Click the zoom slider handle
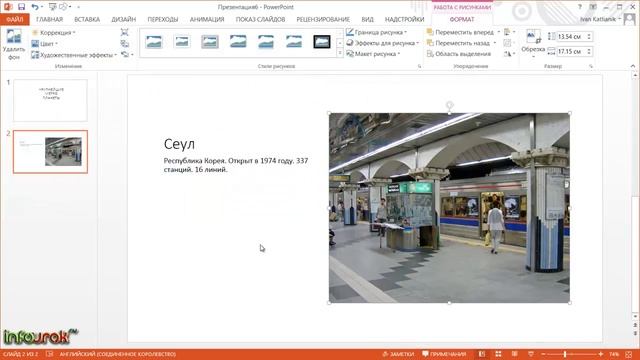The image size is (640, 360). [x=565, y=354]
